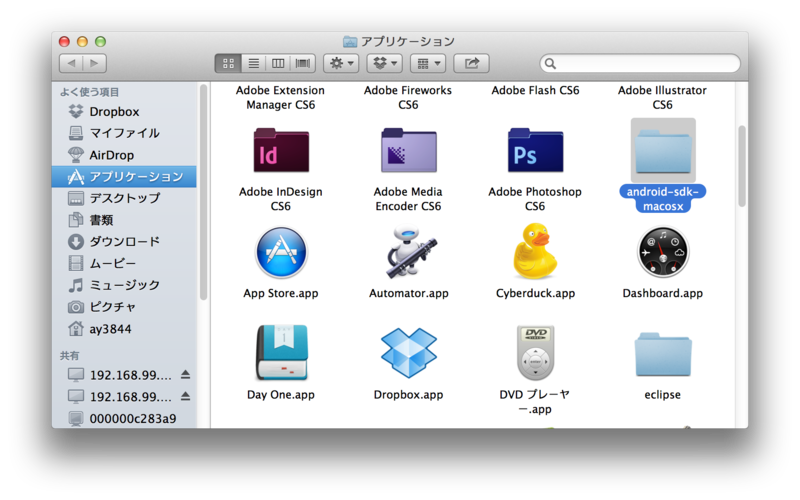Launch the Cyberduck.app duck icon
The height and width of the screenshot is (500, 800).
click(535, 251)
